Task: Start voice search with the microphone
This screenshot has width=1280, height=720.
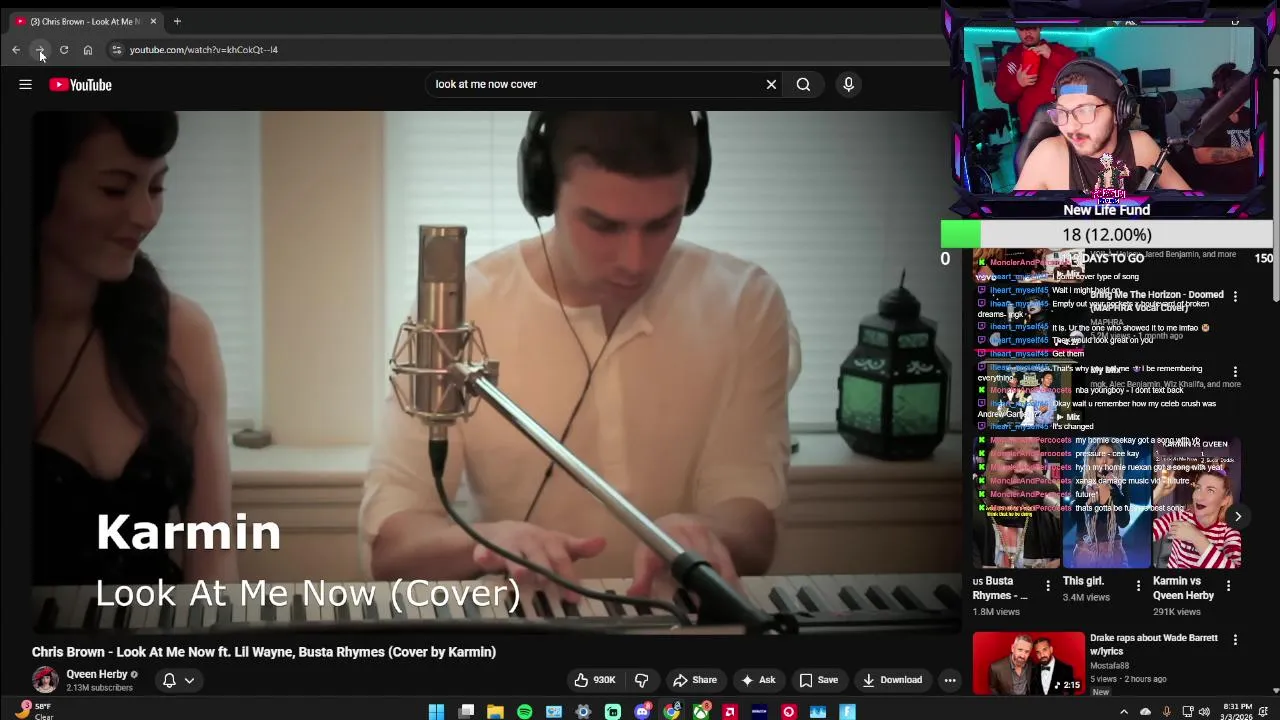Action: coord(848,84)
